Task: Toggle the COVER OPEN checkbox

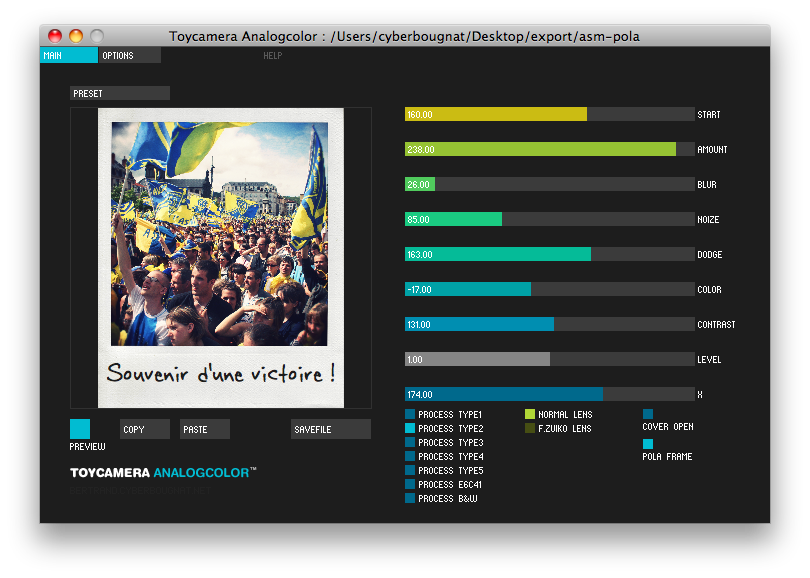Action: tap(648, 414)
